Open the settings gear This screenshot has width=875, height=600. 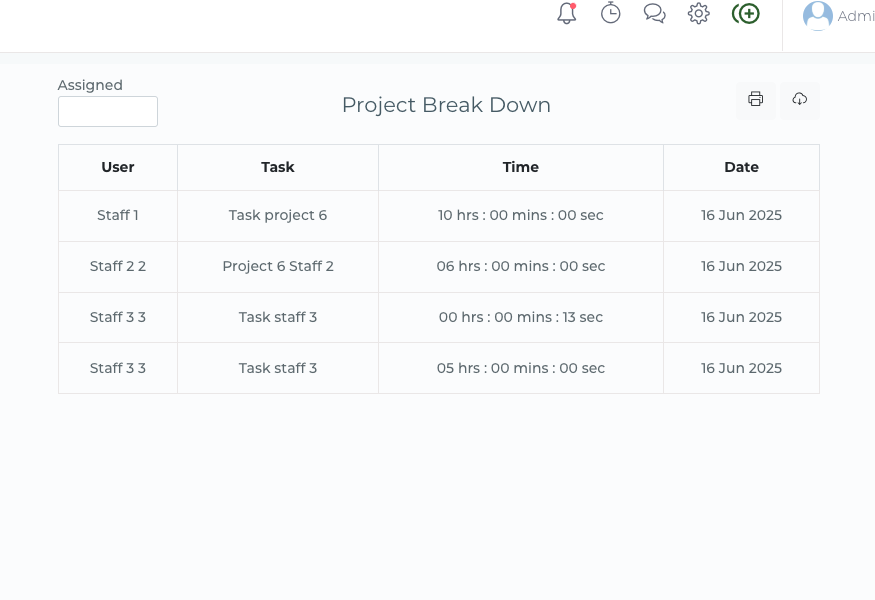(699, 14)
